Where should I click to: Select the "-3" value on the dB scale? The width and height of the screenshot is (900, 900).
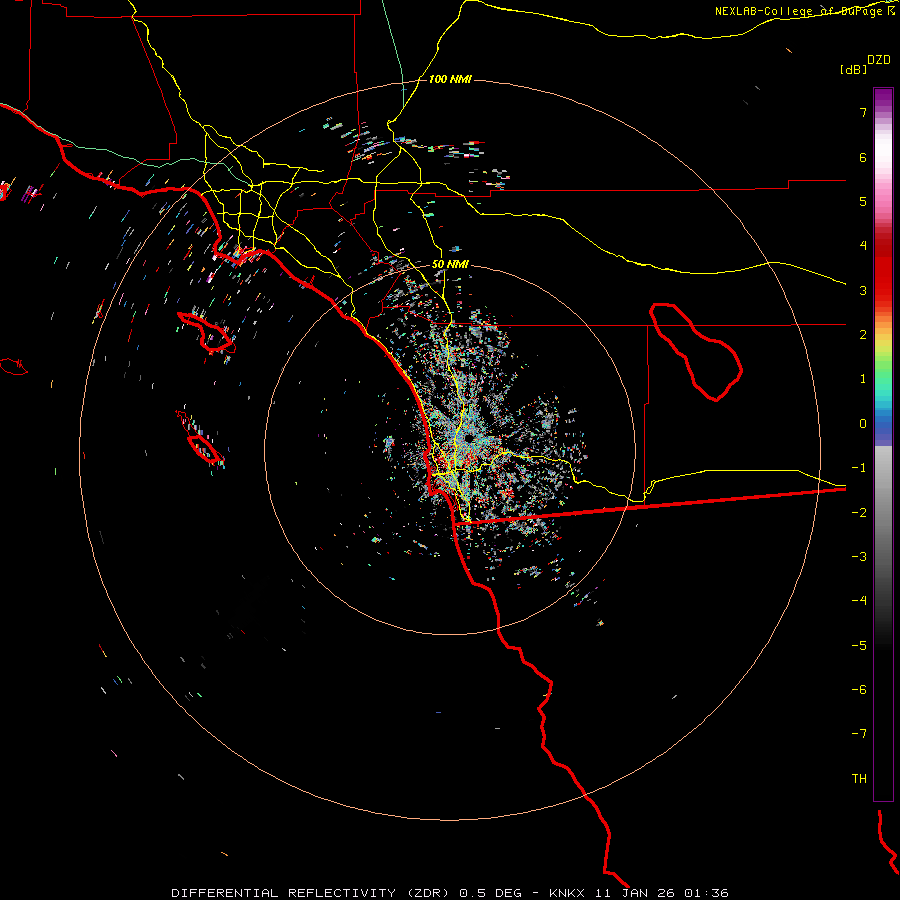click(x=859, y=557)
